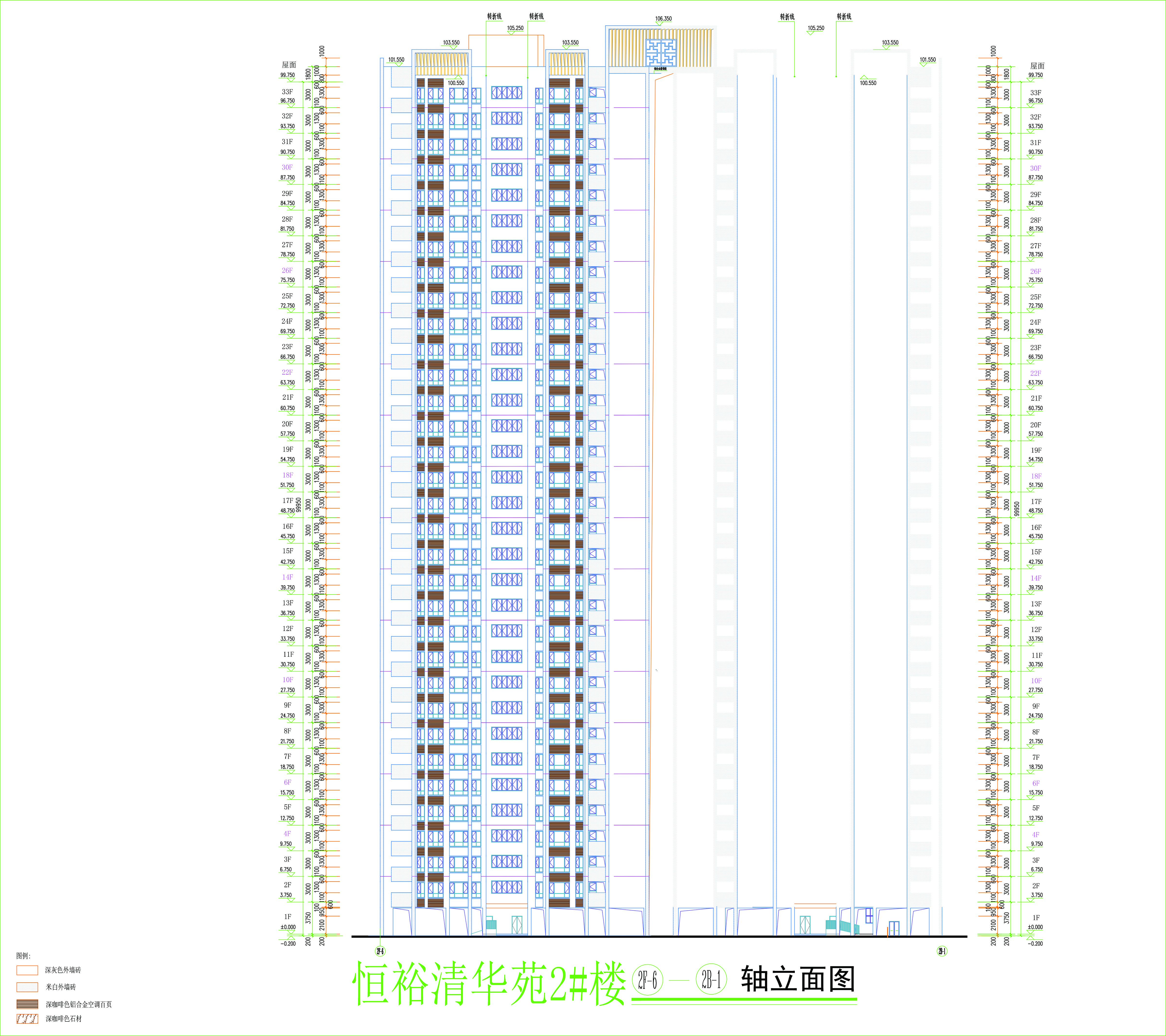This screenshot has width=1166, height=1036.
Task: Select the 2F label in the left column
Action: tap(288, 885)
